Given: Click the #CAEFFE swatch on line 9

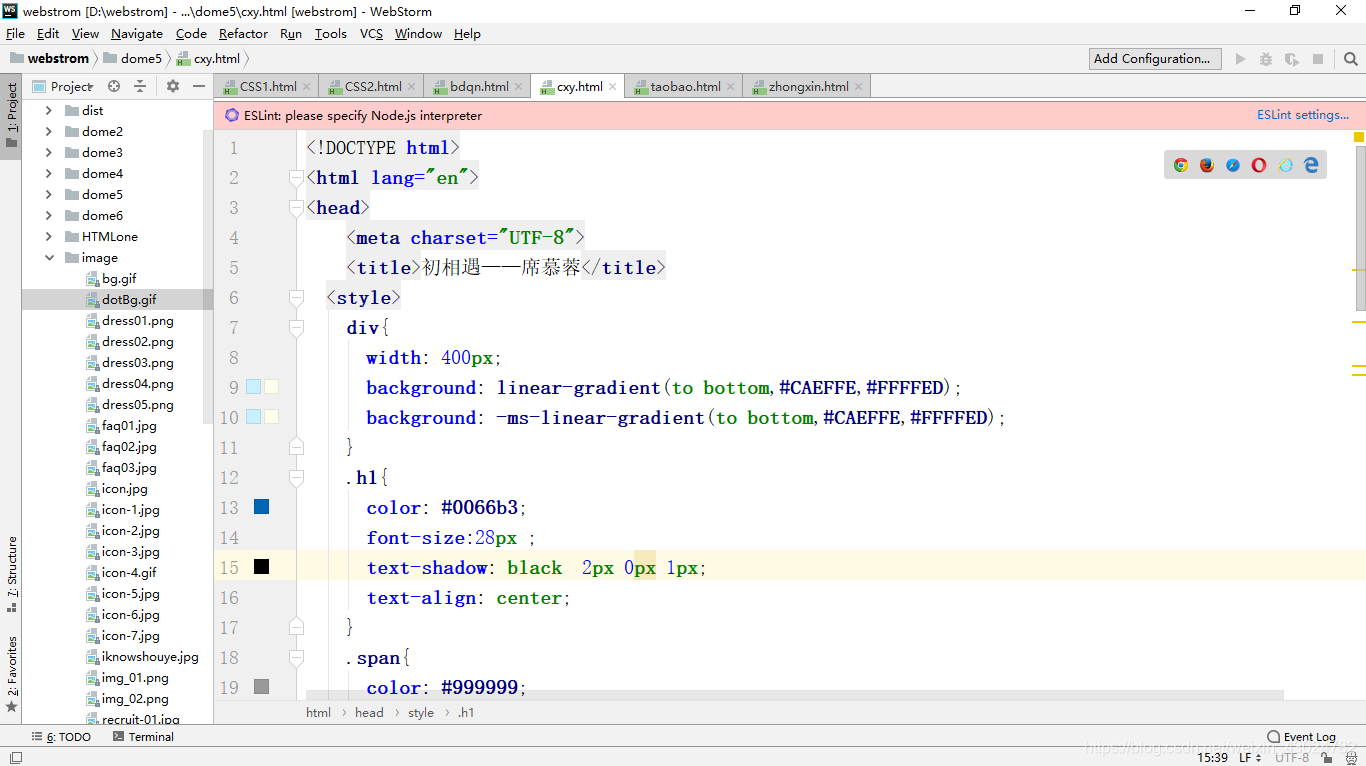Looking at the screenshot, I should point(253,387).
